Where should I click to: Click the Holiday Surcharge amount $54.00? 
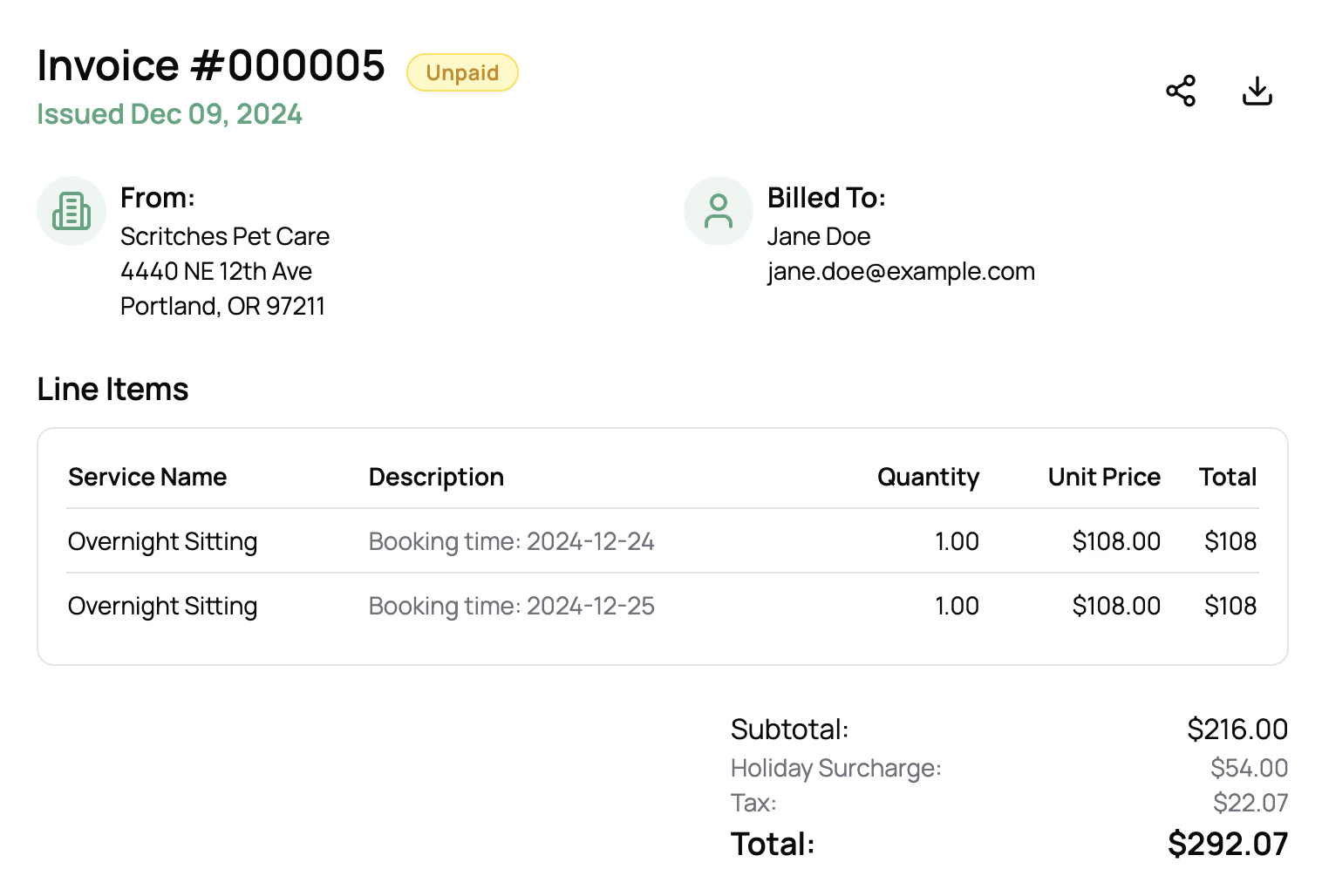1249,768
